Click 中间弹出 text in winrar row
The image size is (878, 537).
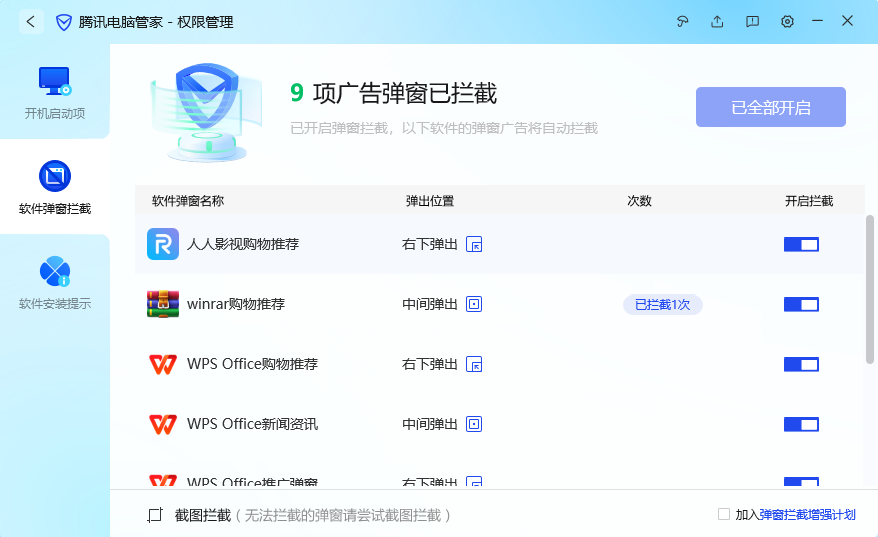point(429,304)
